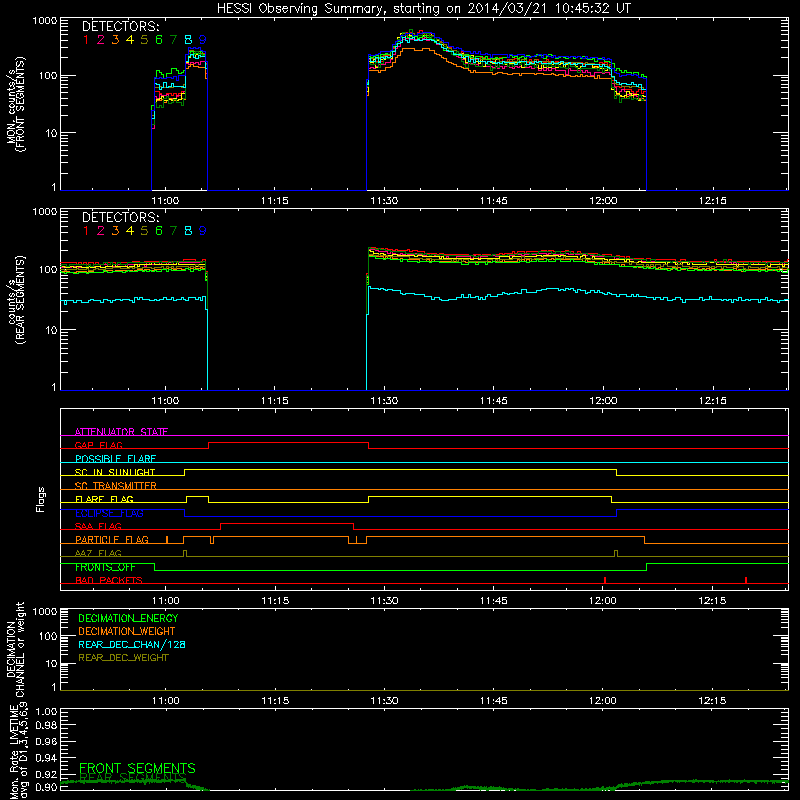Screen dimensions: 800x800
Task: Click the 11:45 time label under rear segments plot
Action: click(494, 401)
